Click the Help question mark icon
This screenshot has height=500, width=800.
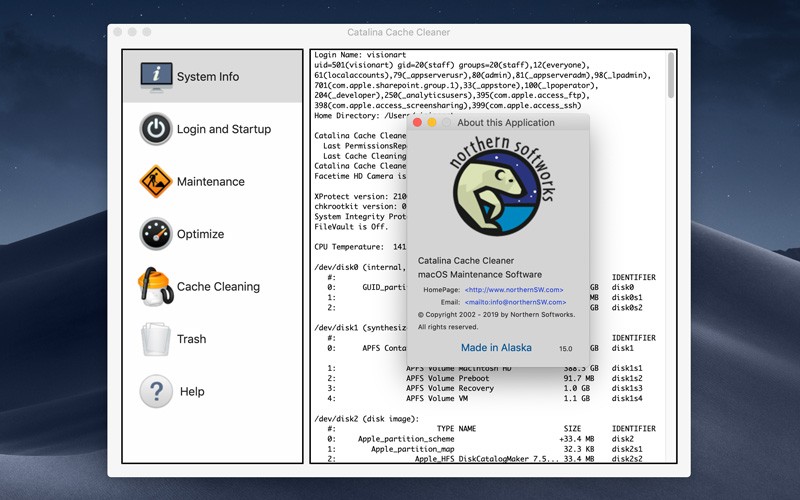click(x=156, y=391)
